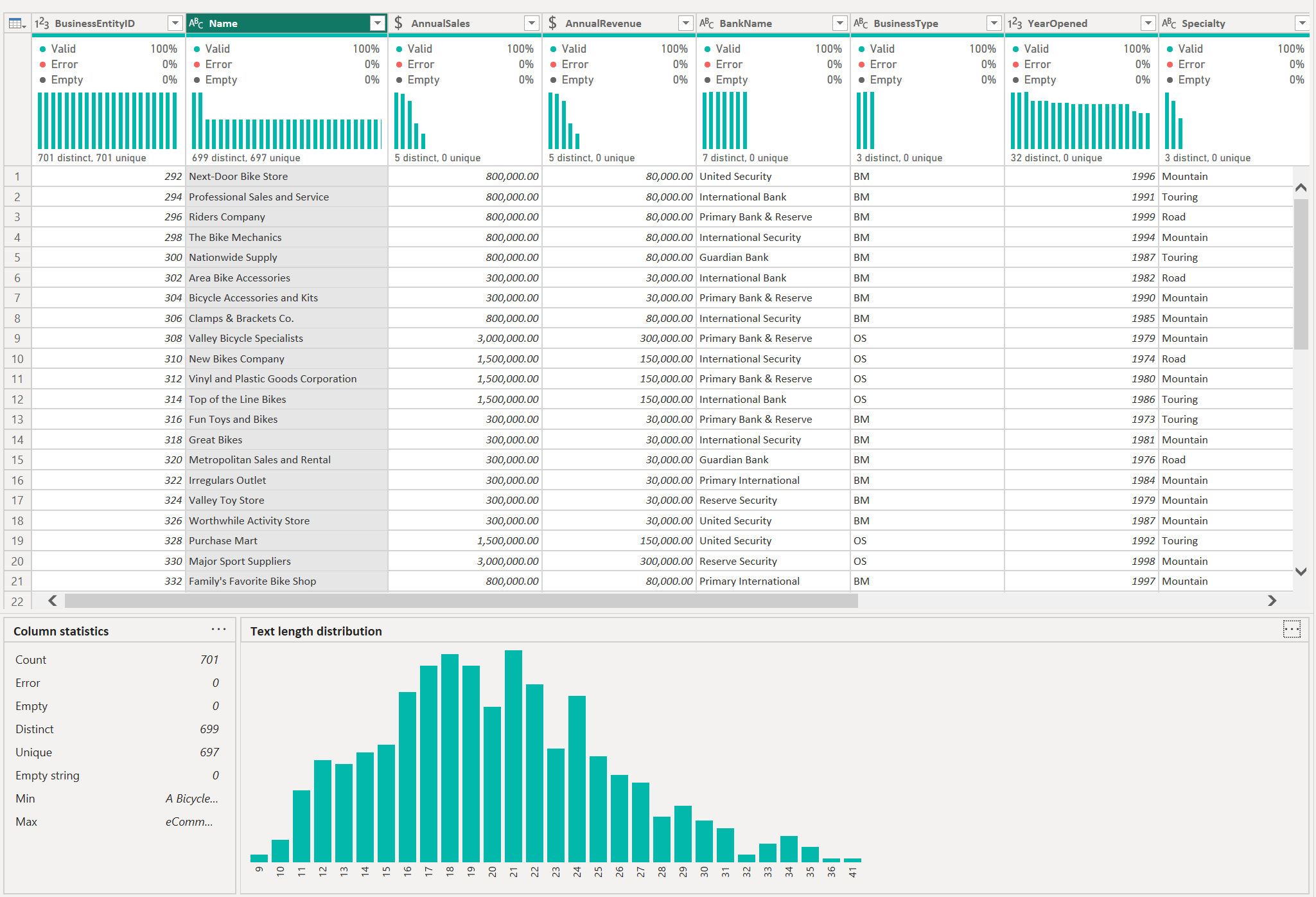Click the tallest bar, length 21, in the distribution chart
This screenshot has height=897, width=1316.
[x=513, y=756]
